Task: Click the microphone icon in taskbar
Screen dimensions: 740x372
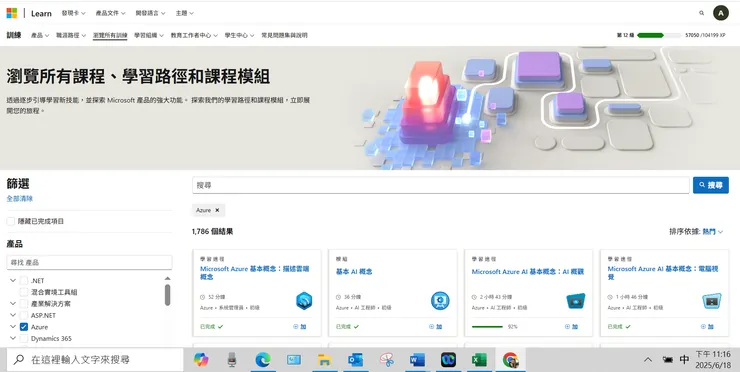Action: (231, 360)
